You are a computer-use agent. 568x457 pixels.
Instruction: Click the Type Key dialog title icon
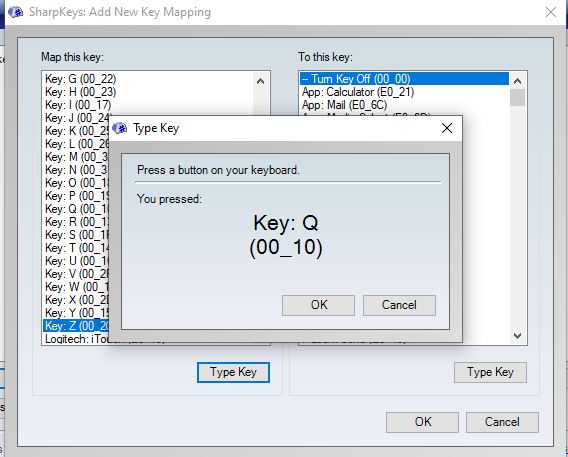[120, 128]
